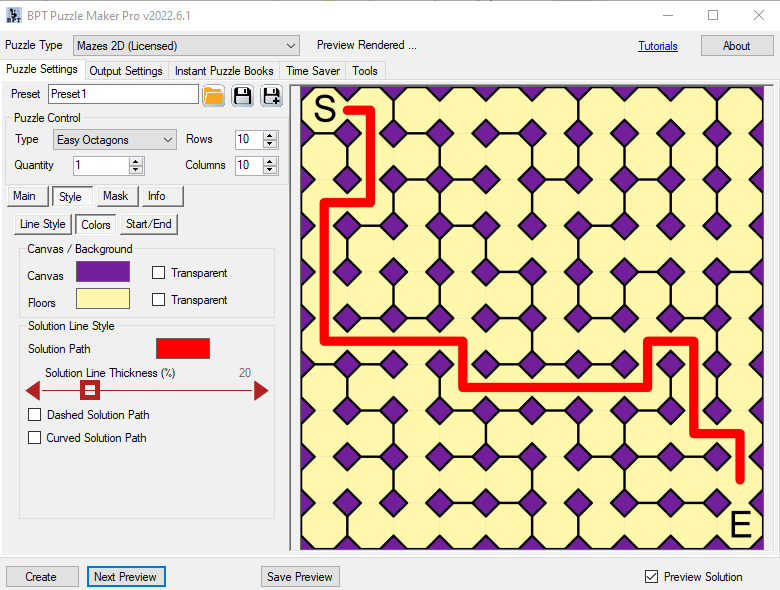
Task: Enable the Curved Solution Path option
Action: click(x=35, y=438)
